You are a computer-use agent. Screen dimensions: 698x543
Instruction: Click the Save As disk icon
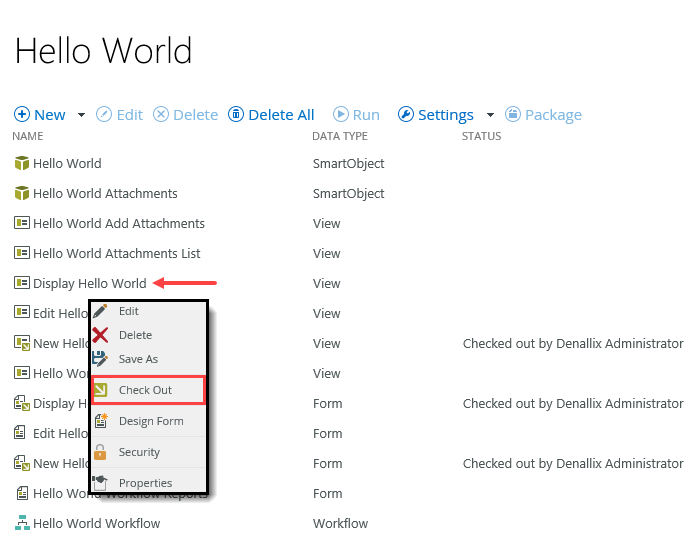[x=100, y=359]
